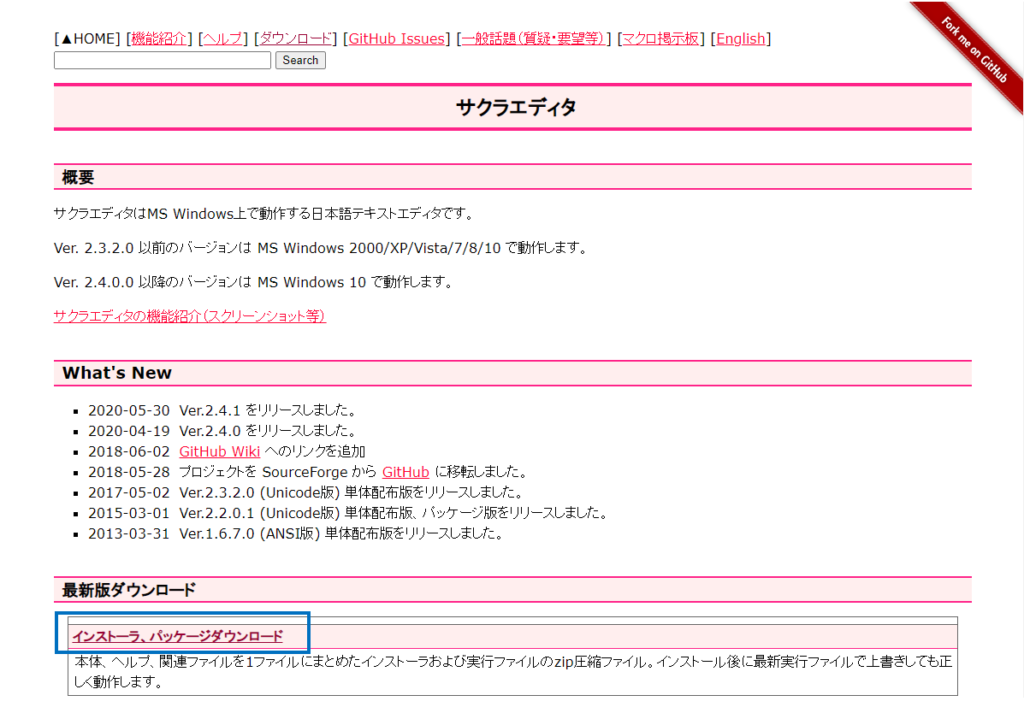1024x713 pixels.
Task: Go to the ダウンロード navigation link
Action: pos(296,39)
